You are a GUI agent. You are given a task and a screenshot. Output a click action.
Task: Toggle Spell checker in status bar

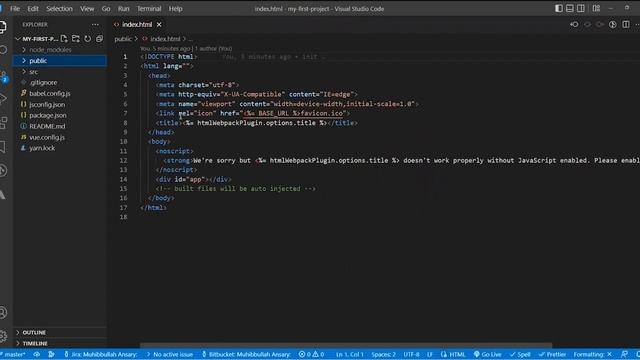[520, 354]
